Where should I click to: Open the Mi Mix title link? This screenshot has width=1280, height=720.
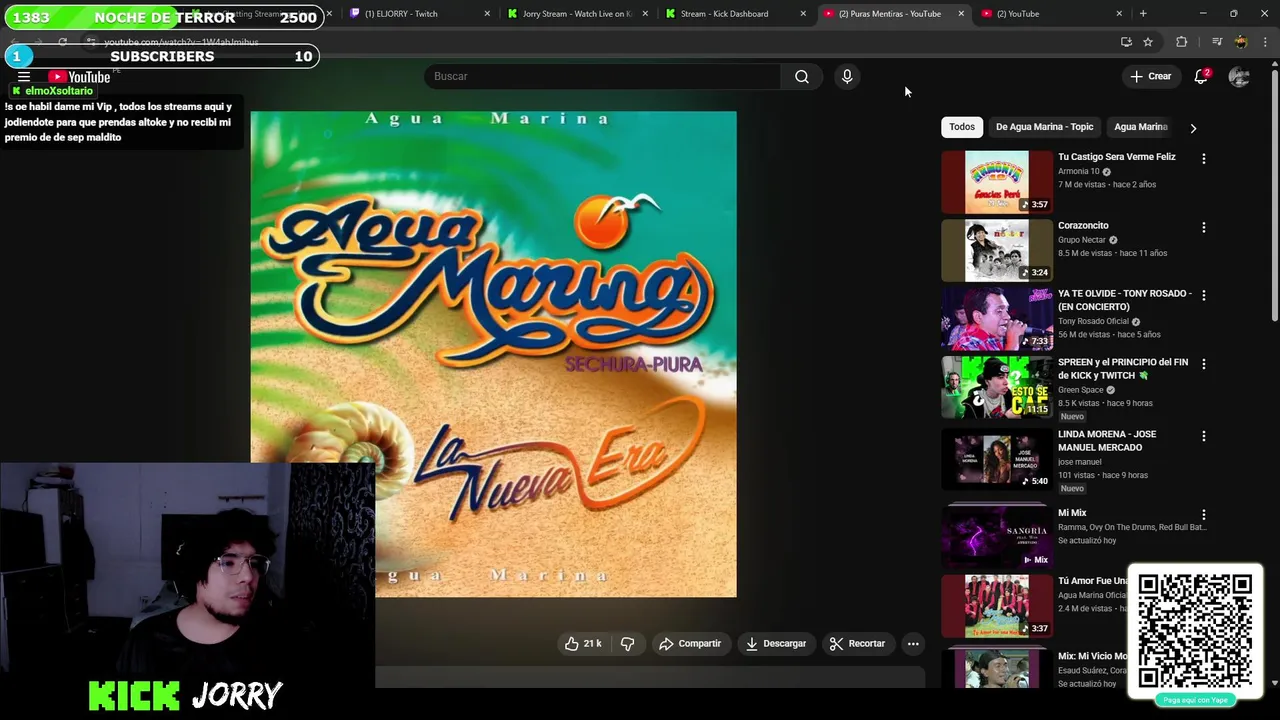pyautogui.click(x=1072, y=513)
